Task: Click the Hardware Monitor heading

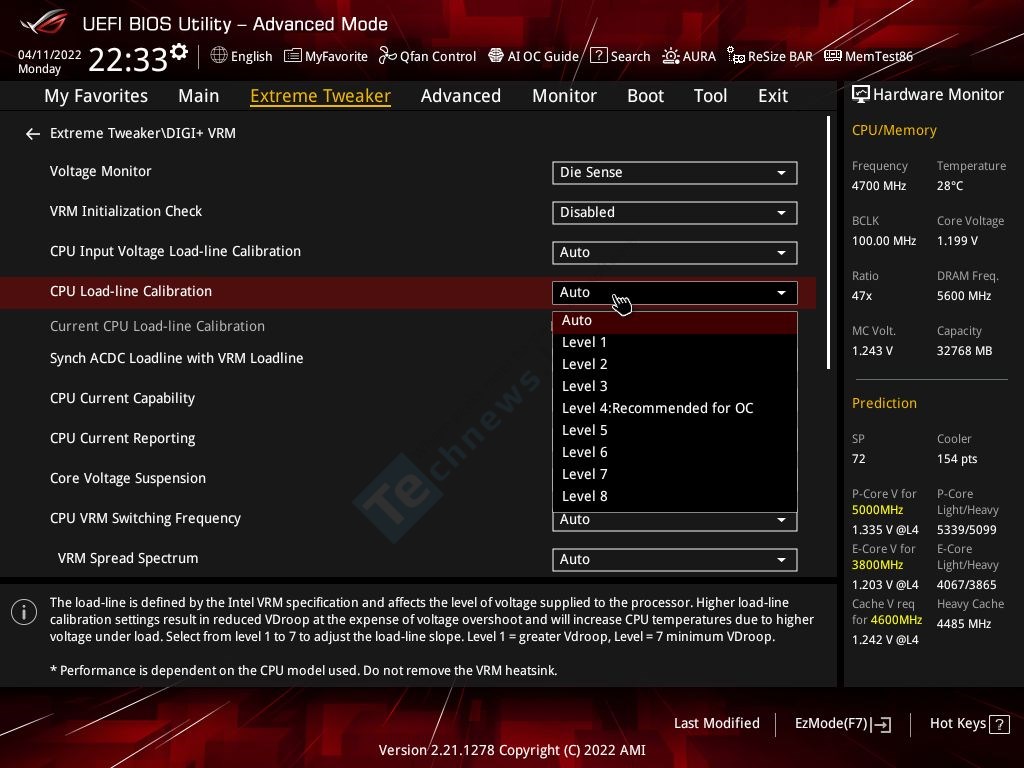Action: pyautogui.click(x=938, y=95)
